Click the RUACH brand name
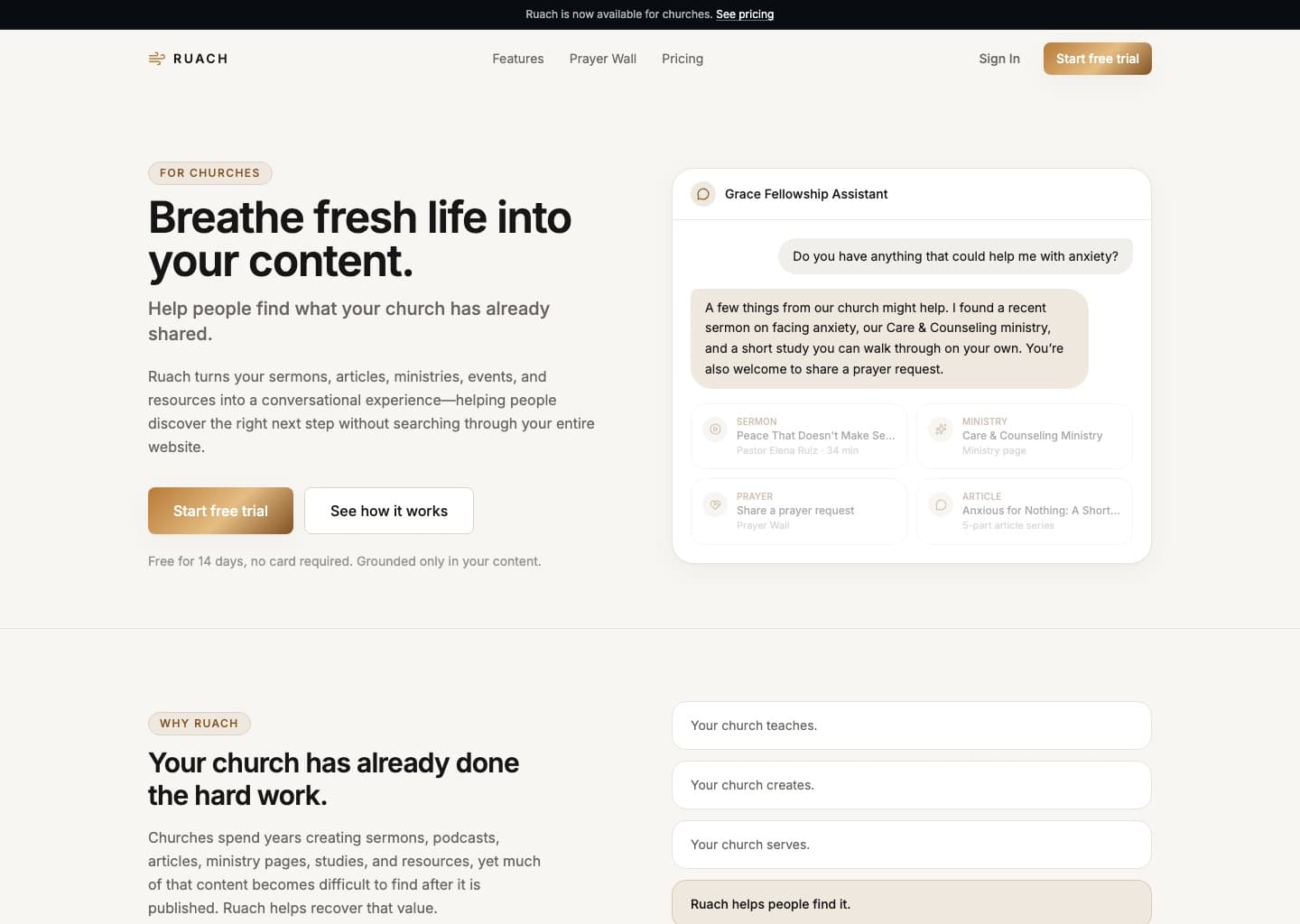Image resolution: width=1300 pixels, height=924 pixels. pyautogui.click(x=200, y=59)
